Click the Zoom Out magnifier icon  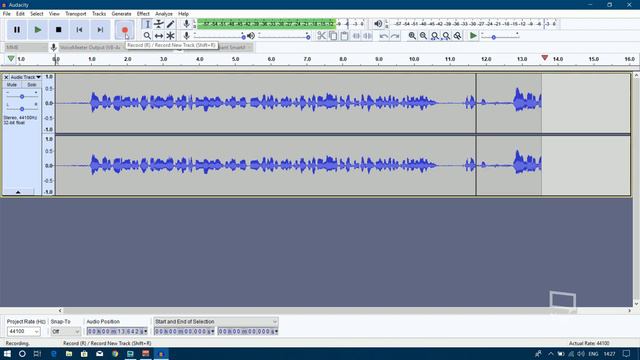pos(423,36)
